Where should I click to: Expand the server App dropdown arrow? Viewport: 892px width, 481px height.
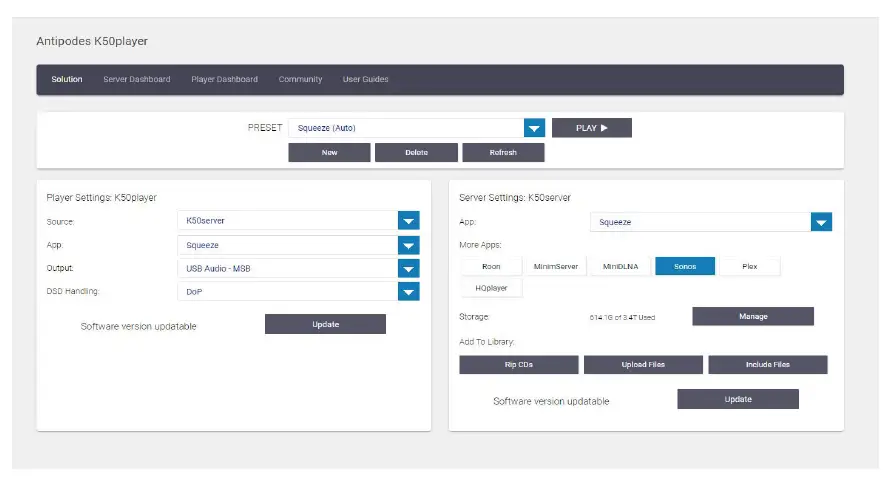pyautogui.click(x=821, y=222)
